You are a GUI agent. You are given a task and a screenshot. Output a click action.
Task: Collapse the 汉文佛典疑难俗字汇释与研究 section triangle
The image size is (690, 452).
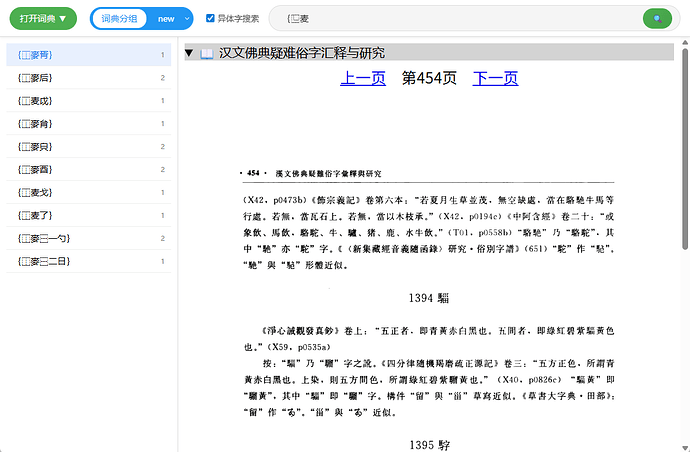click(x=189, y=53)
